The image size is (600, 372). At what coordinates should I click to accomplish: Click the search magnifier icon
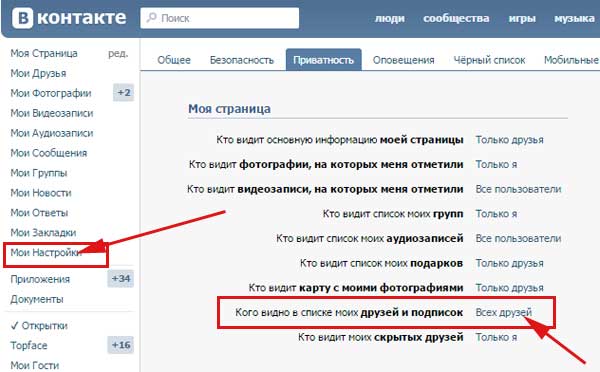[x=152, y=18]
